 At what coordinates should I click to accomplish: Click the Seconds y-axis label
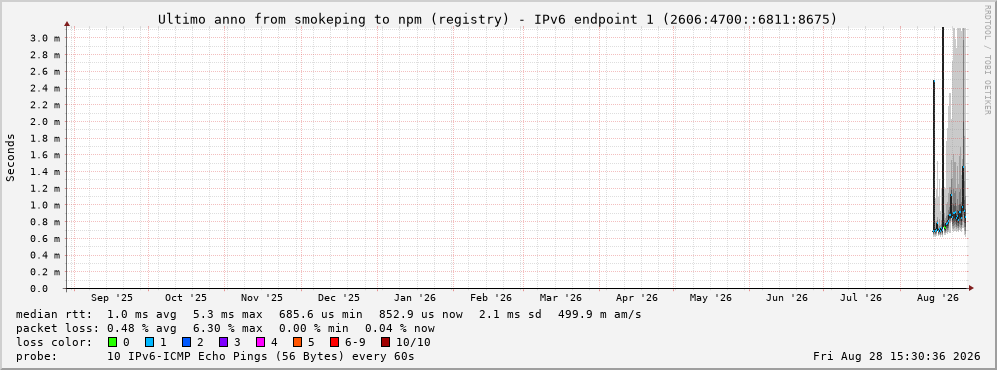coord(11,157)
